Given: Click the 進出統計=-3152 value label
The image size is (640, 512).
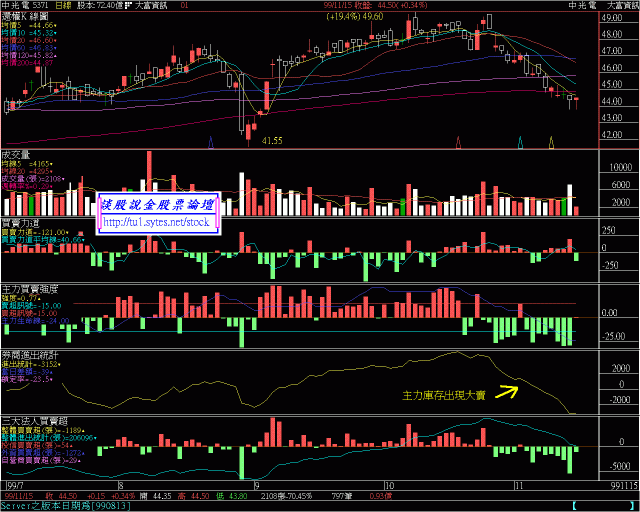Looking at the screenshot, I should click(x=31, y=364).
